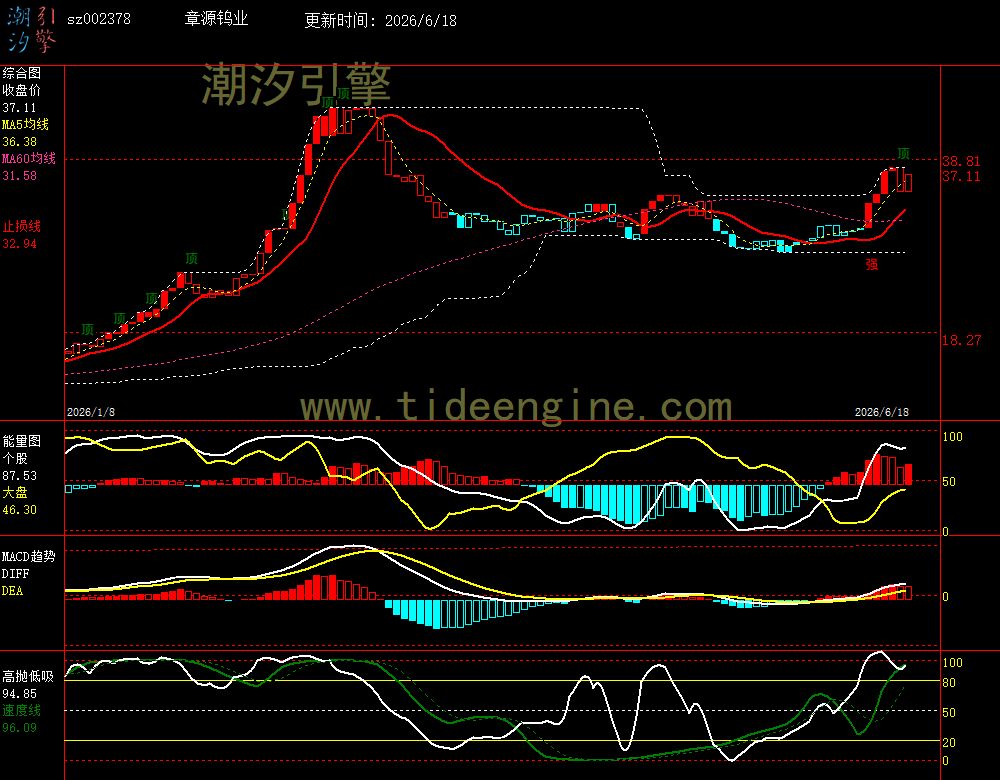The height and width of the screenshot is (780, 1000).
Task: Click the MA60 value 31.58
Action: tap(19, 175)
